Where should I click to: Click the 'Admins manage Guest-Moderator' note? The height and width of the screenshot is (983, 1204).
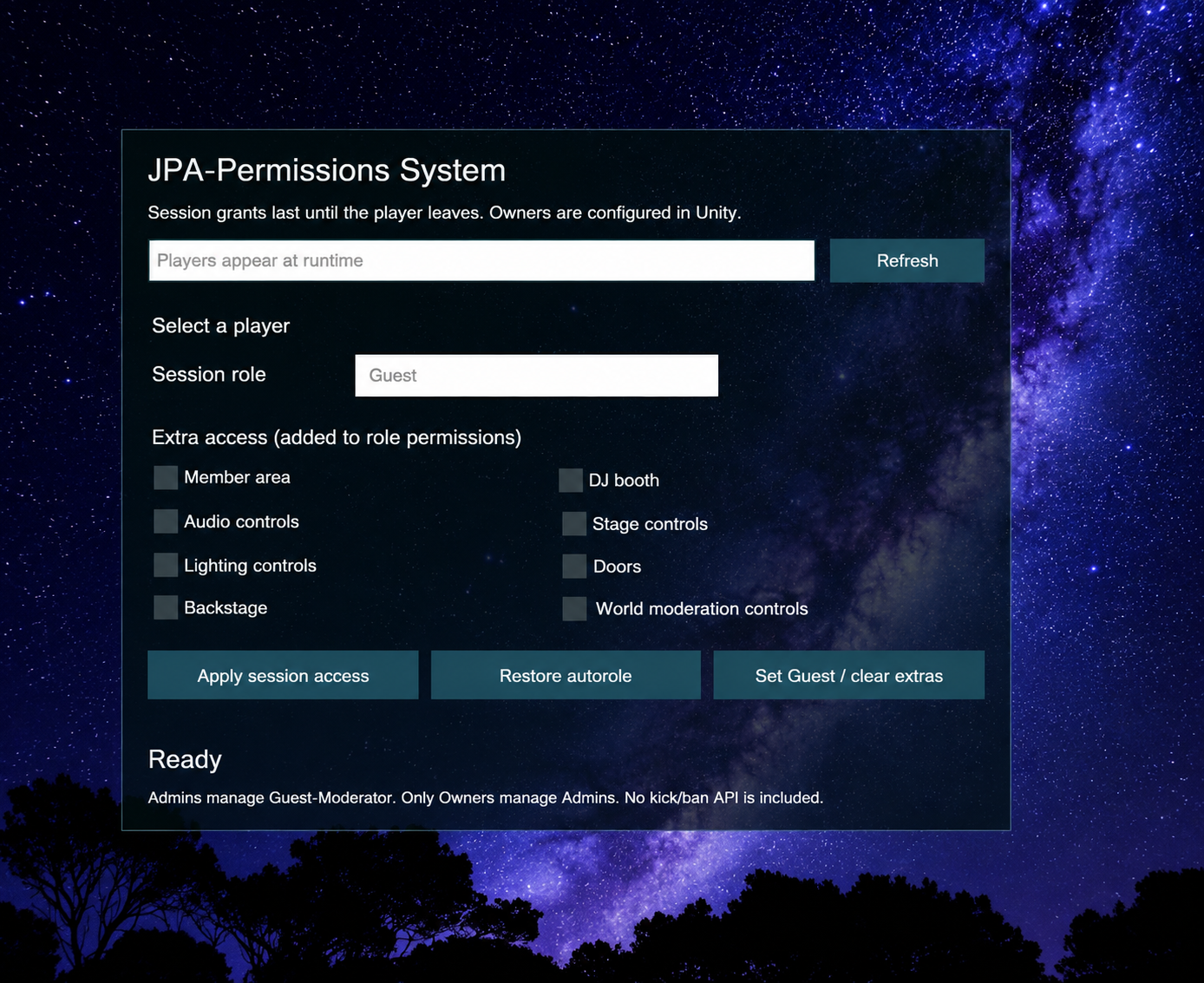click(x=485, y=797)
